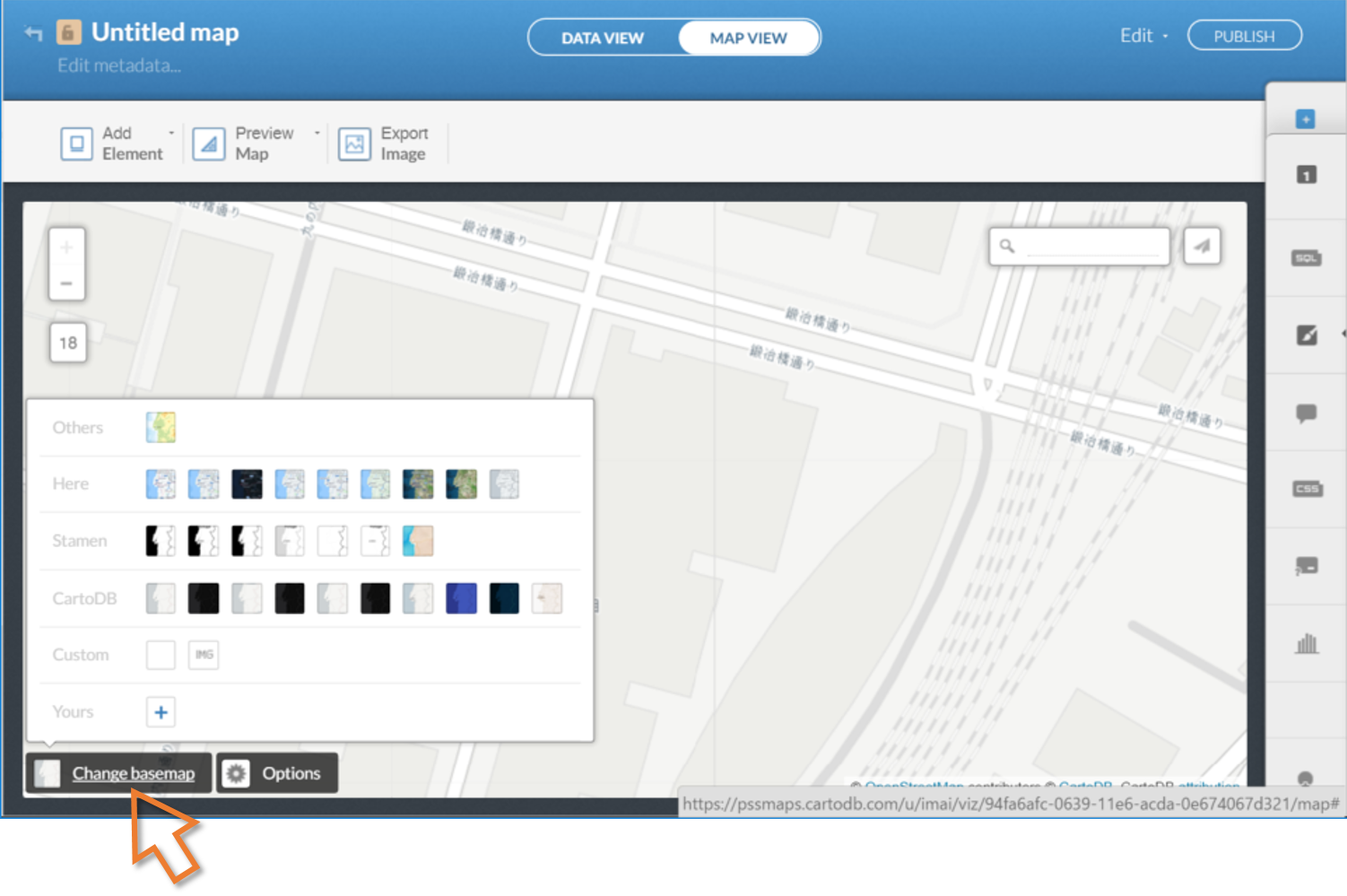Click Export Image toolbar button
The image size is (1347, 896).
(x=384, y=144)
